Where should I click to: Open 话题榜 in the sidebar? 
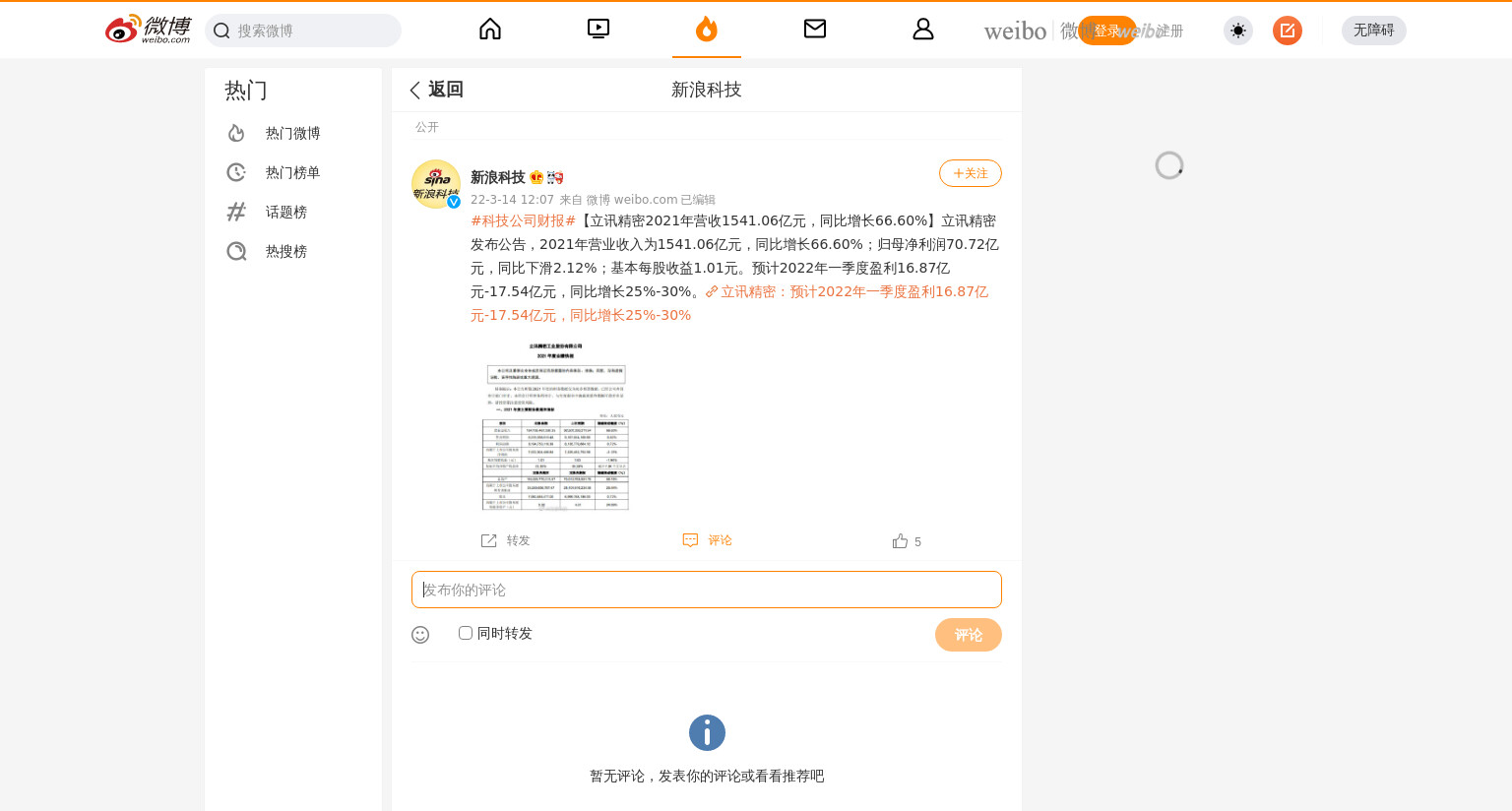click(293, 212)
